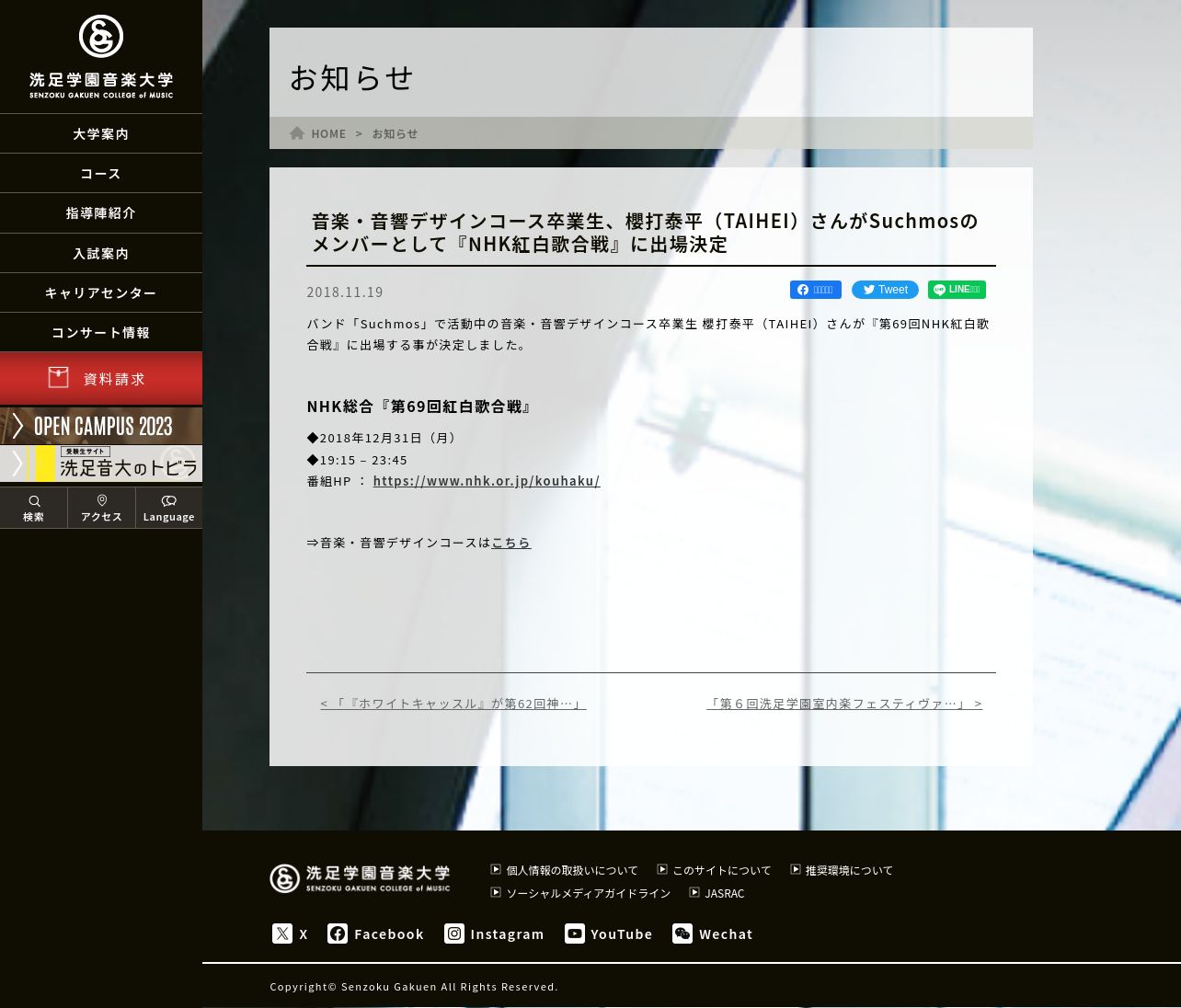Click the date 2018.11.19

click(345, 292)
